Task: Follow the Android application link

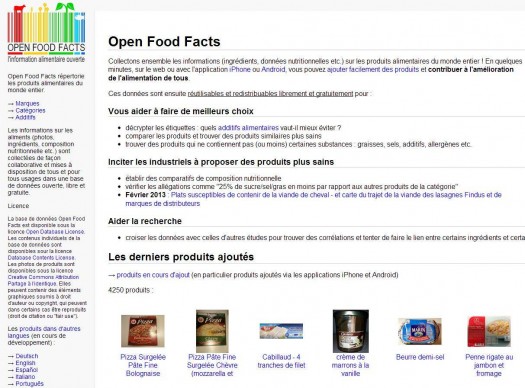Action: pos(273,70)
